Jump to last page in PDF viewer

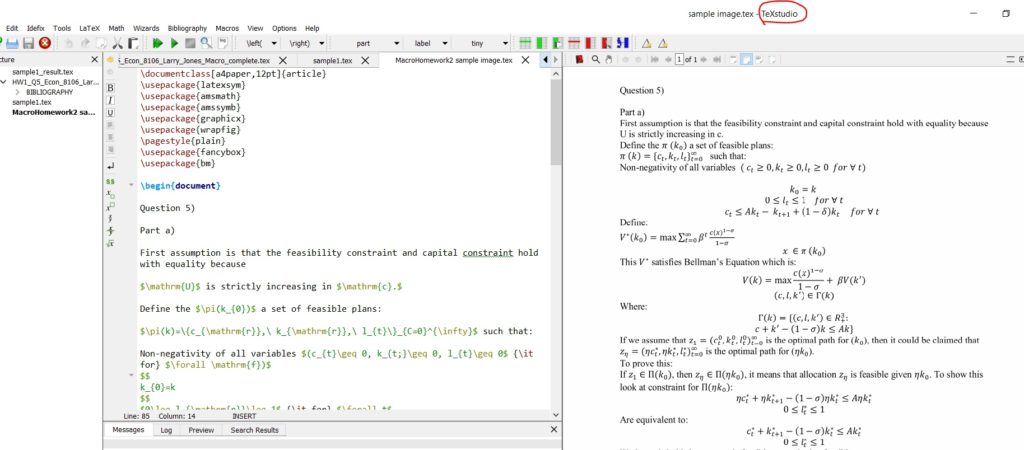(x=716, y=59)
